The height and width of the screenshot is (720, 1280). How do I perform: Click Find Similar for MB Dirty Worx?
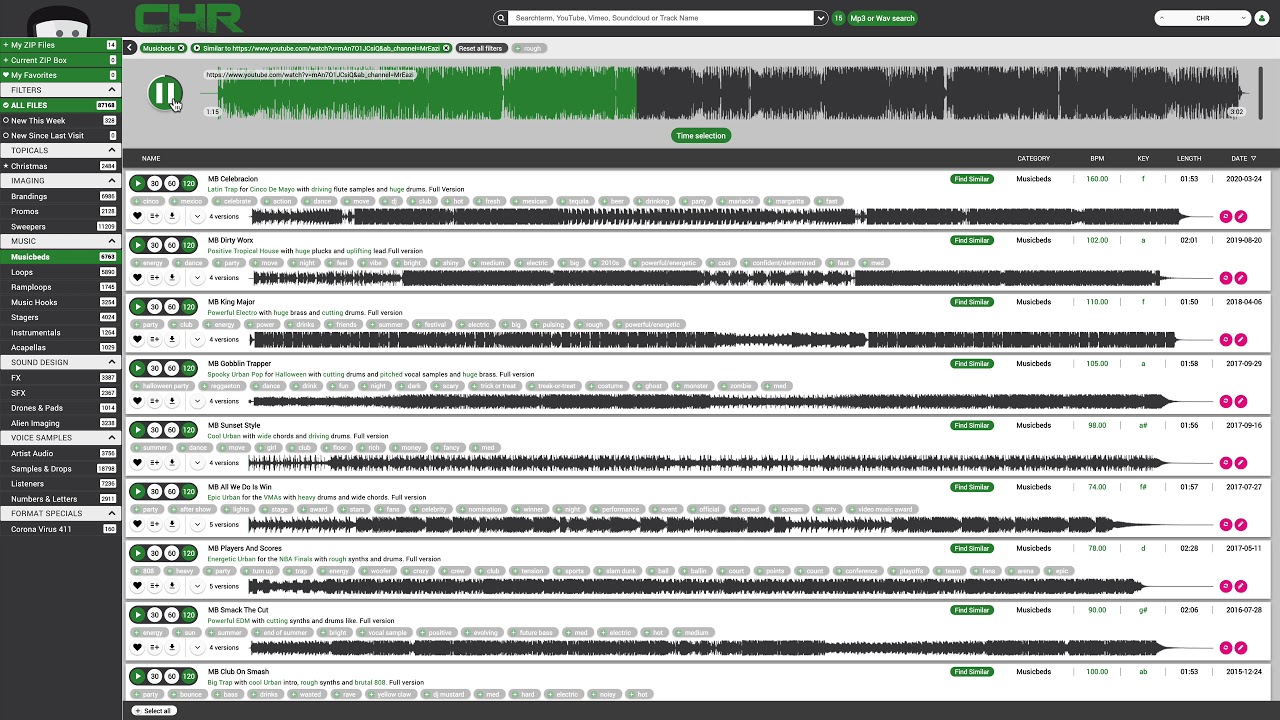pyautogui.click(x=971, y=240)
